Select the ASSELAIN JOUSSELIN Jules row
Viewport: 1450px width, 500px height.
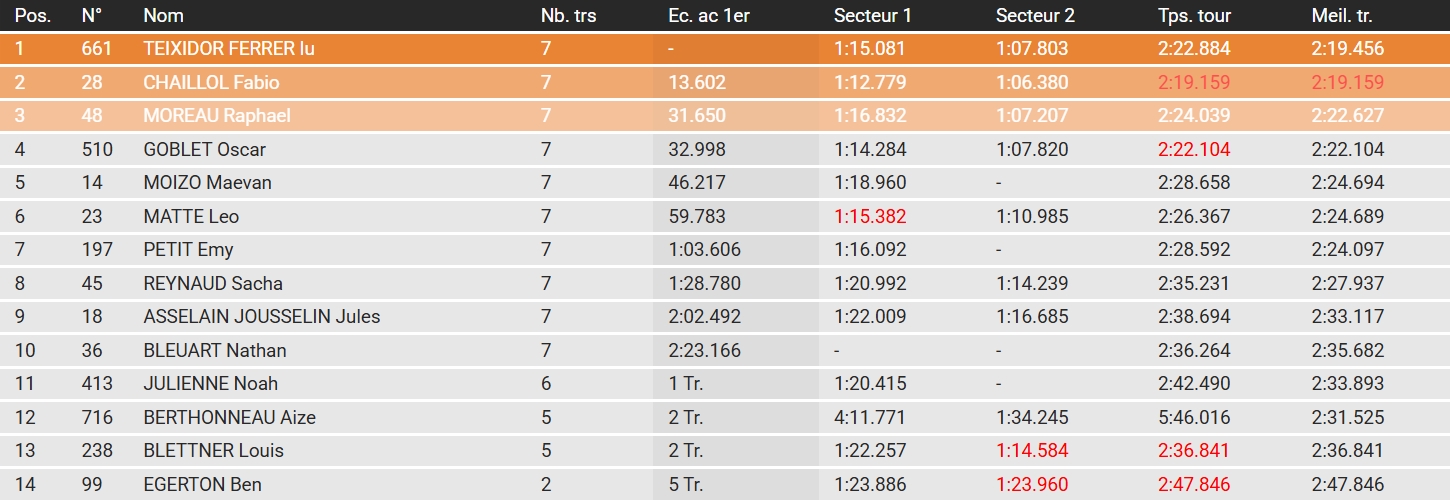(262, 317)
